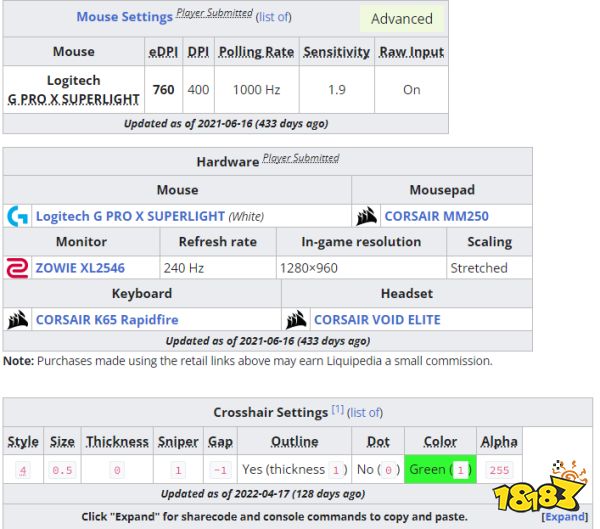Open Logitech G PRO X SUPERLIGHT hardware link
Screen dimensions: 600x529
[x=130, y=216]
